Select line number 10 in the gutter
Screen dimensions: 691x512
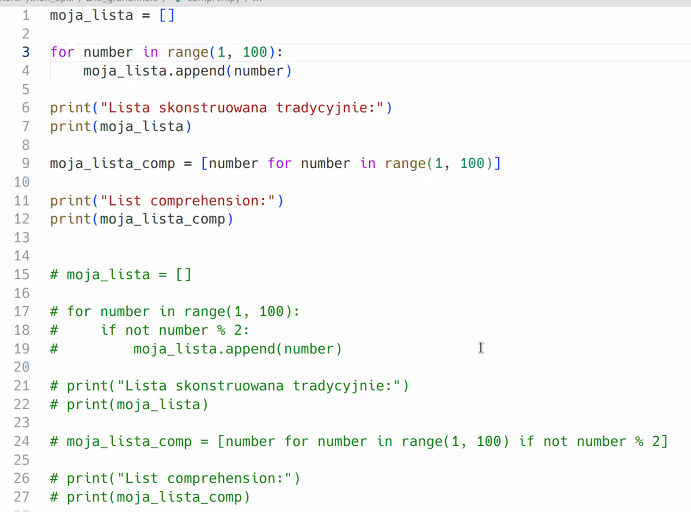22,182
